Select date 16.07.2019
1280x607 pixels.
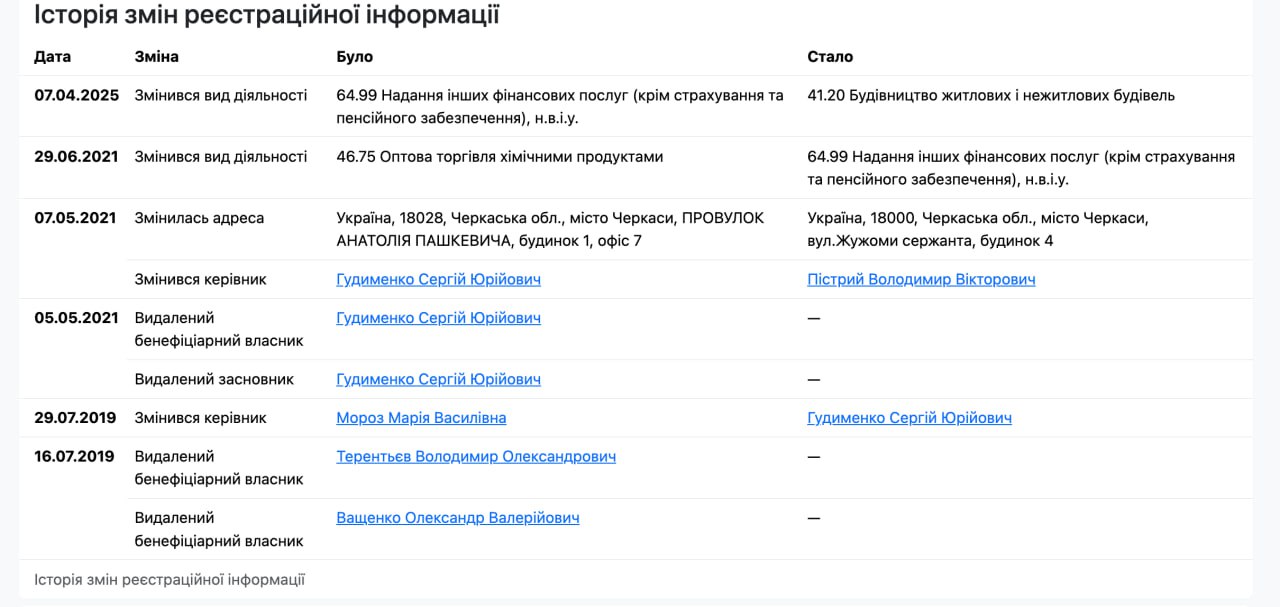(x=75, y=456)
